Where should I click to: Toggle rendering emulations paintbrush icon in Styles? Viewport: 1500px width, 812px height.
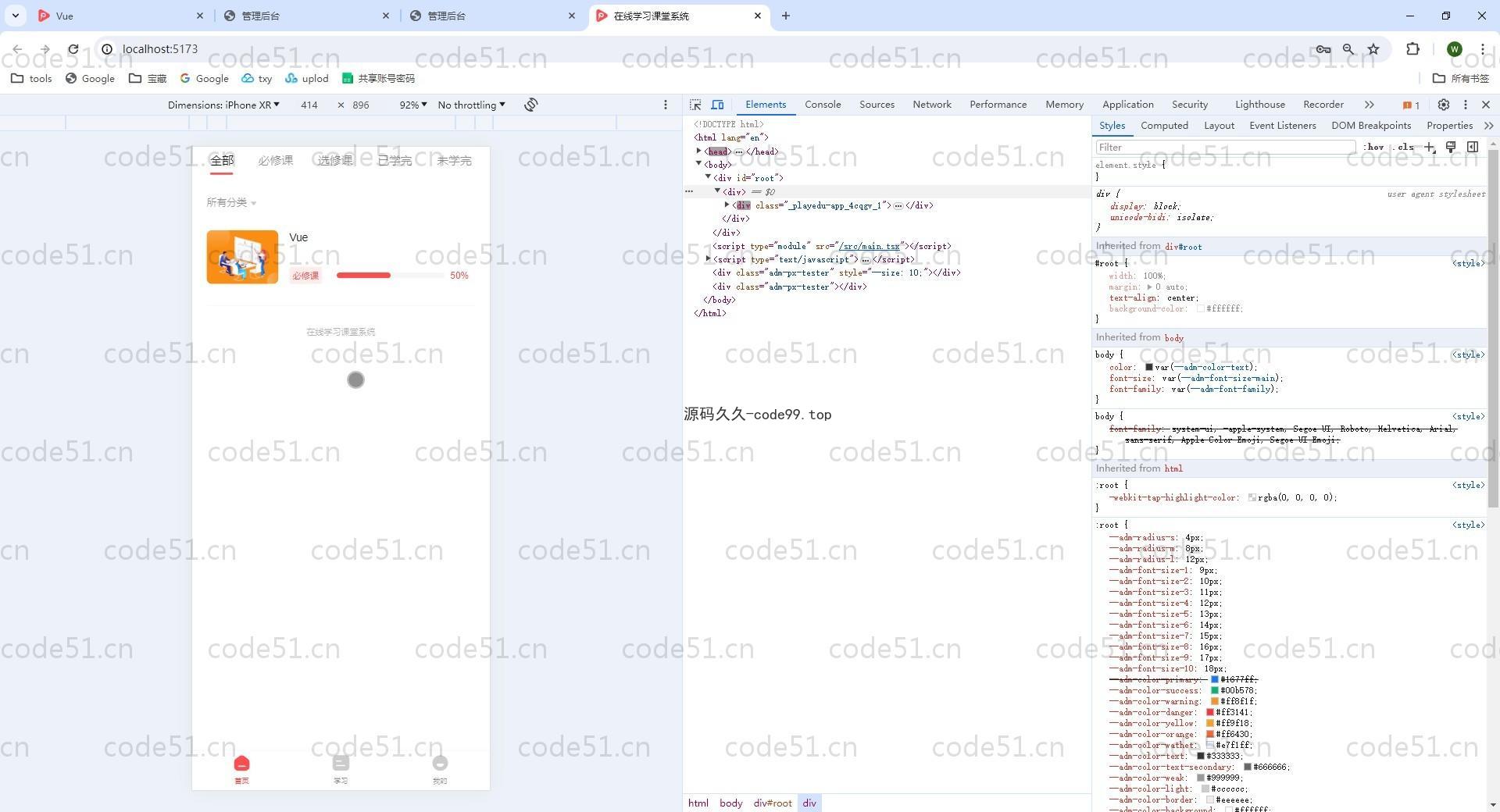coord(1451,147)
